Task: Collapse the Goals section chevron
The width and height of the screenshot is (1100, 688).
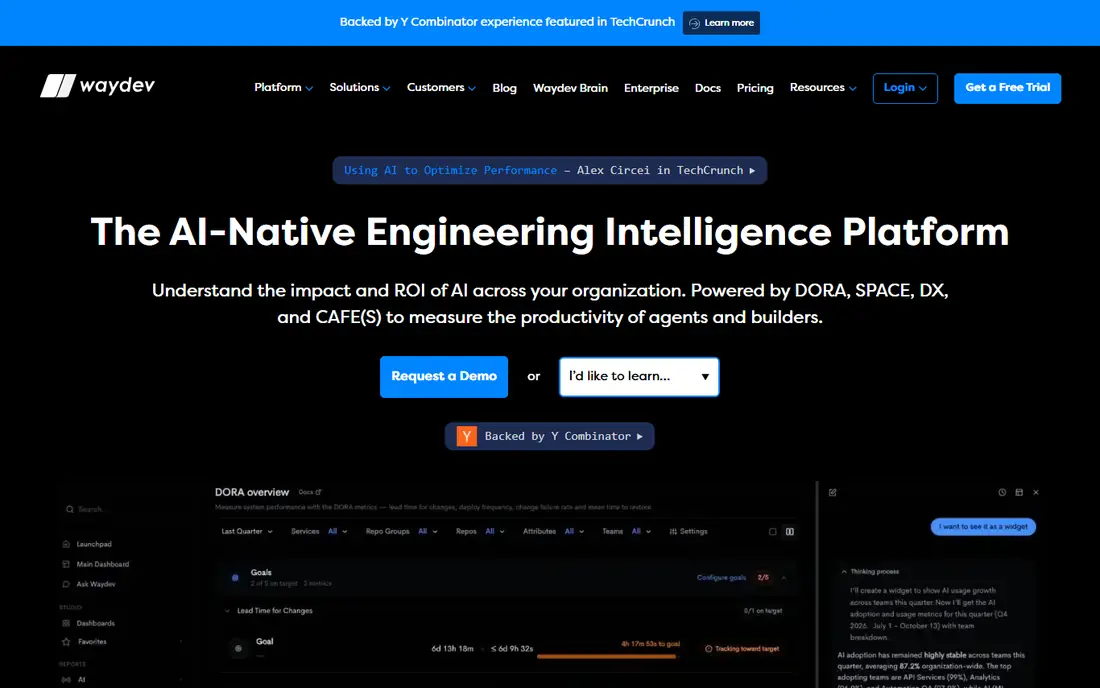Action: tap(784, 578)
